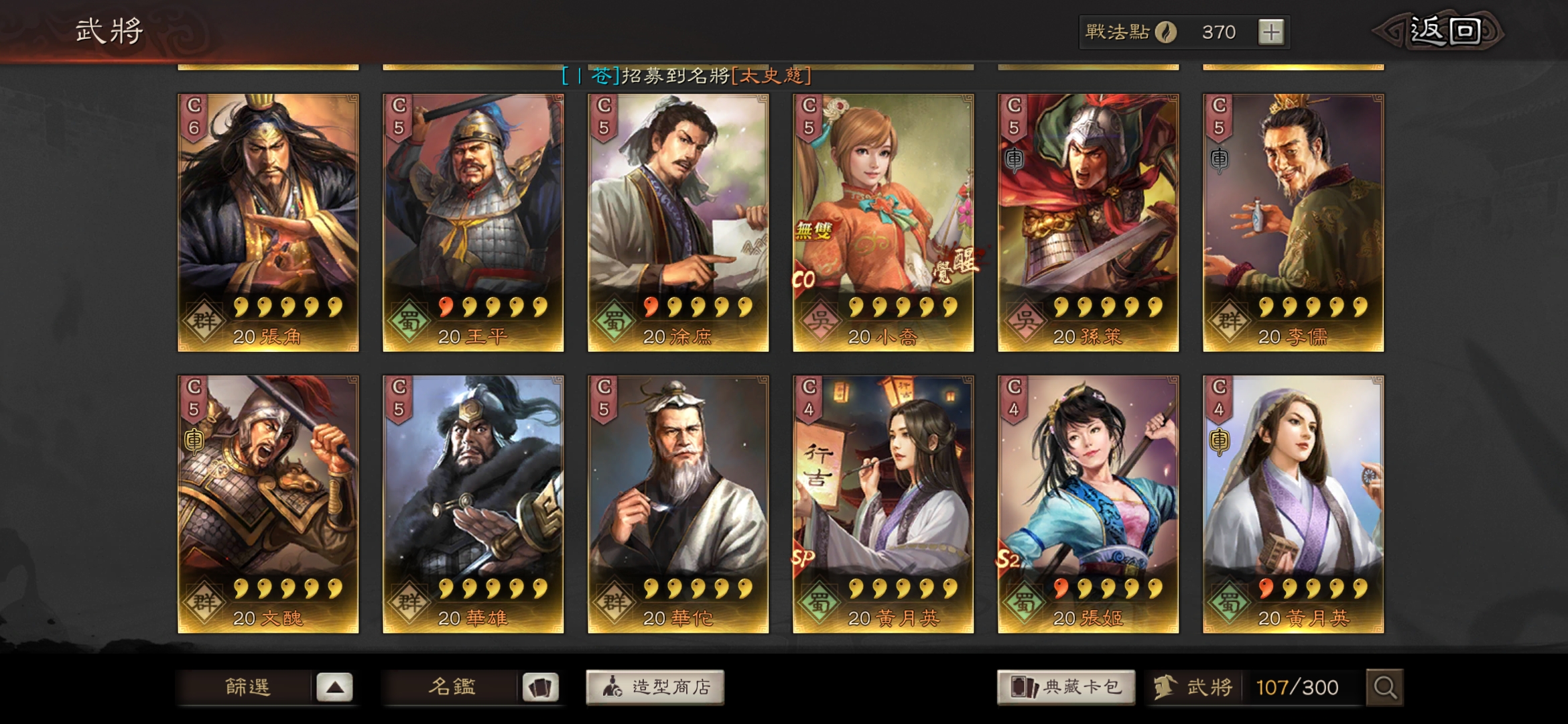Open the 太史慈 link in announcement
This screenshot has width=1568, height=724.
pyautogui.click(x=771, y=76)
